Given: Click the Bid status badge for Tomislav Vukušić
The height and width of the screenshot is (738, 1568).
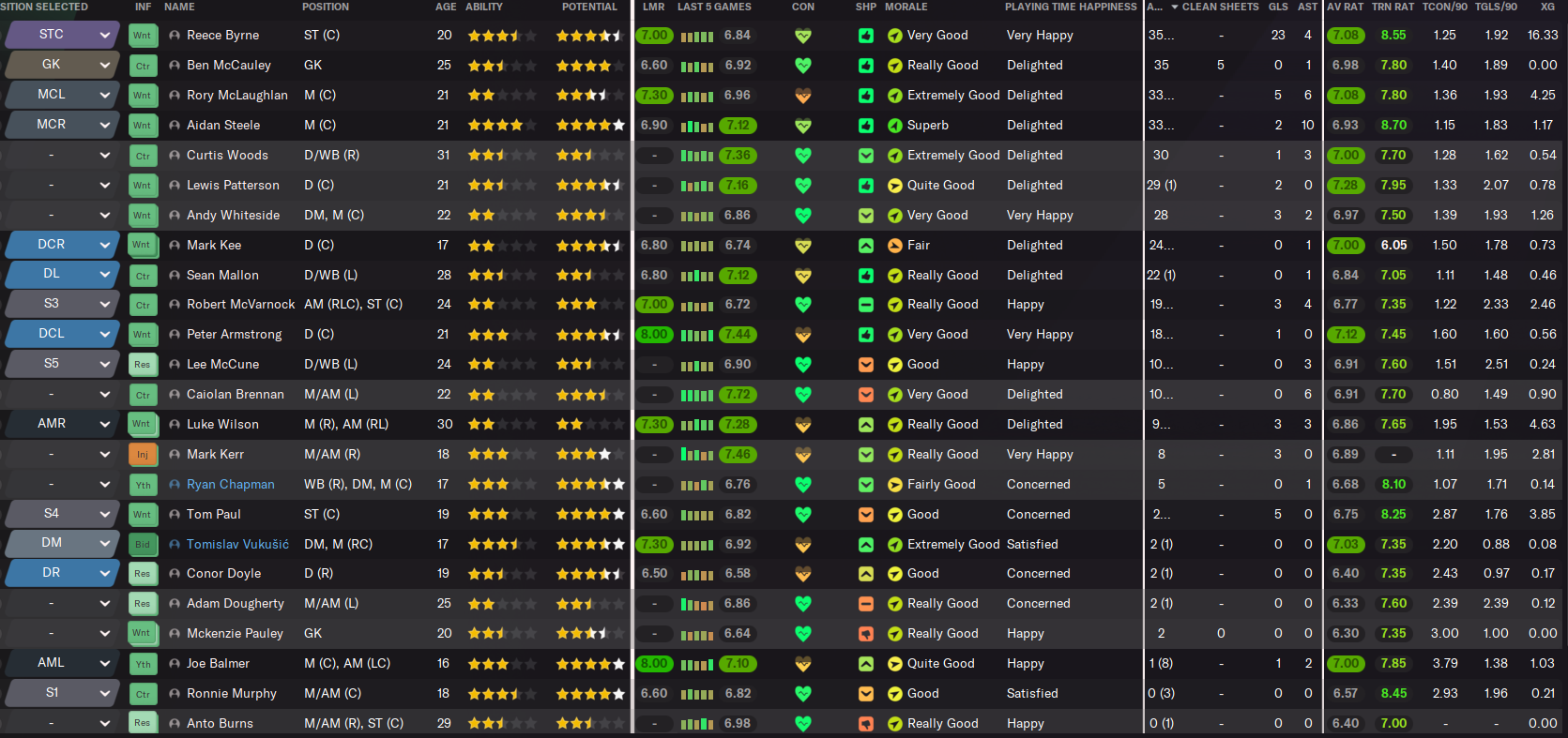Looking at the screenshot, I should (x=143, y=544).
